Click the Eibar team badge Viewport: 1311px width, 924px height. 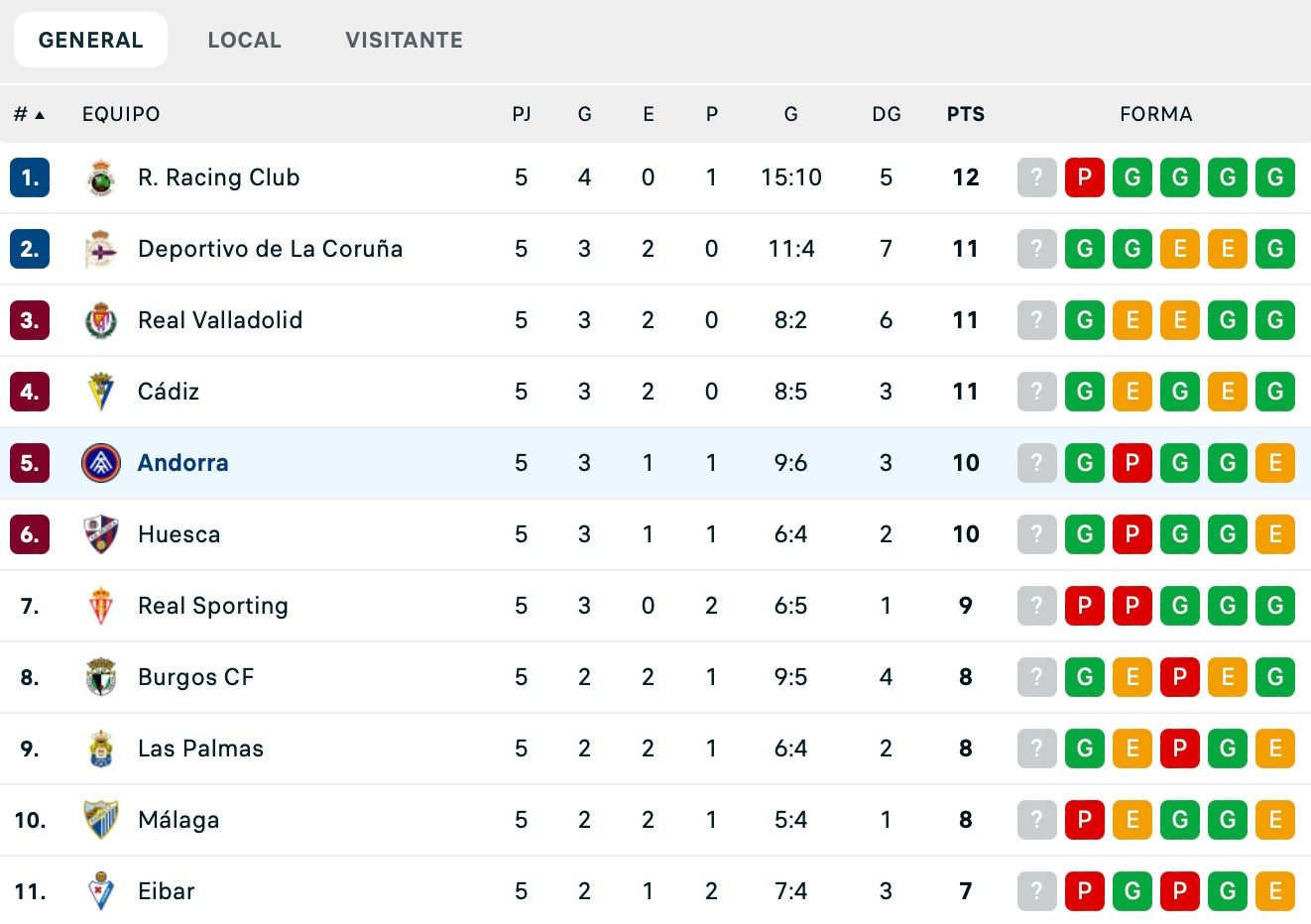(x=100, y=891)
